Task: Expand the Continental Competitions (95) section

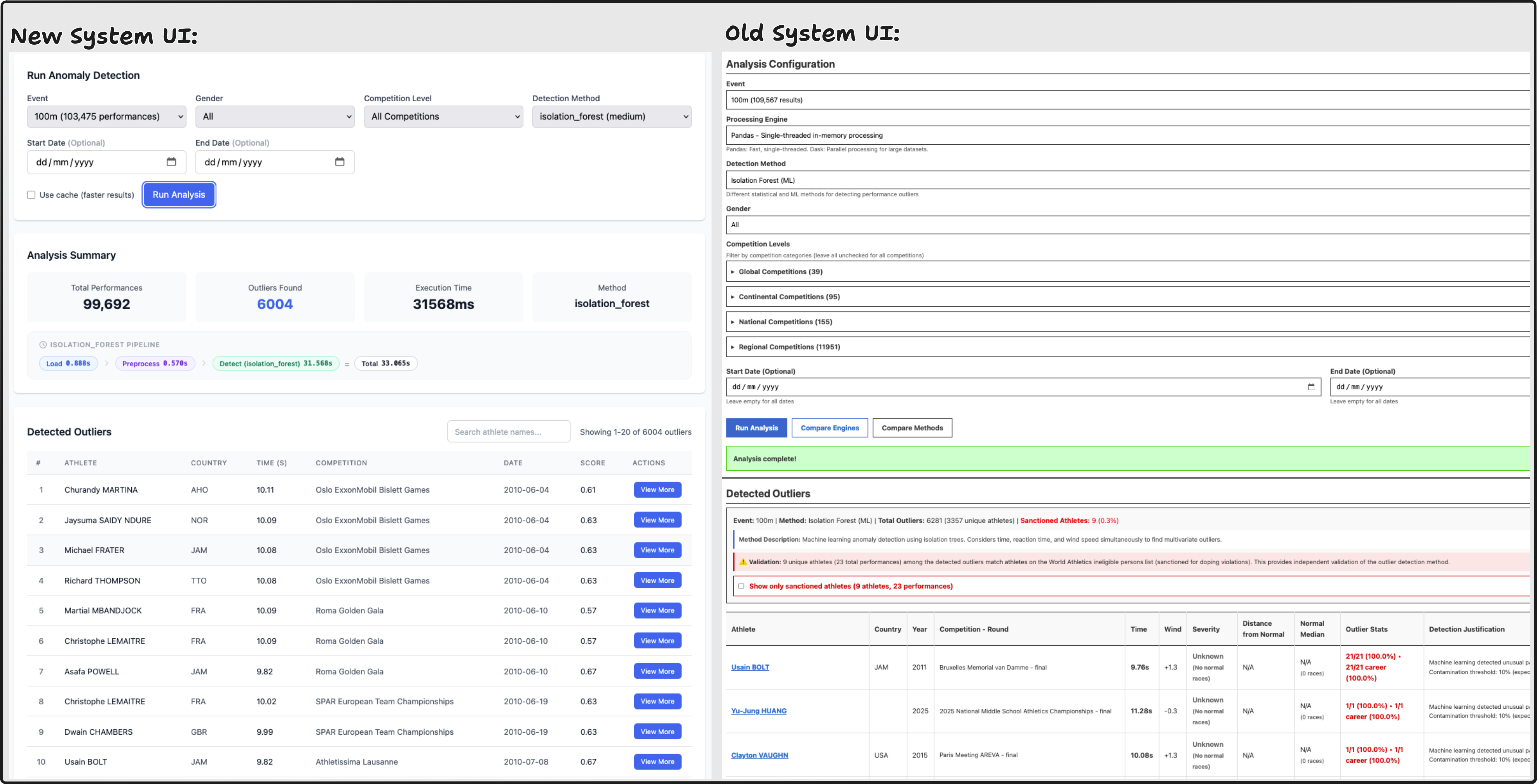Action: point(1128,297)
